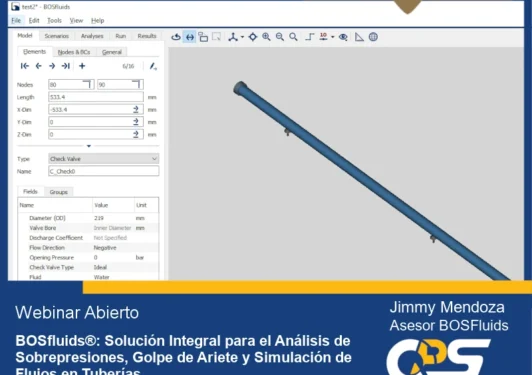Switch to Nodes & BCs tab
This screenshot has height=375, width=532.
[x=74, y=52]
